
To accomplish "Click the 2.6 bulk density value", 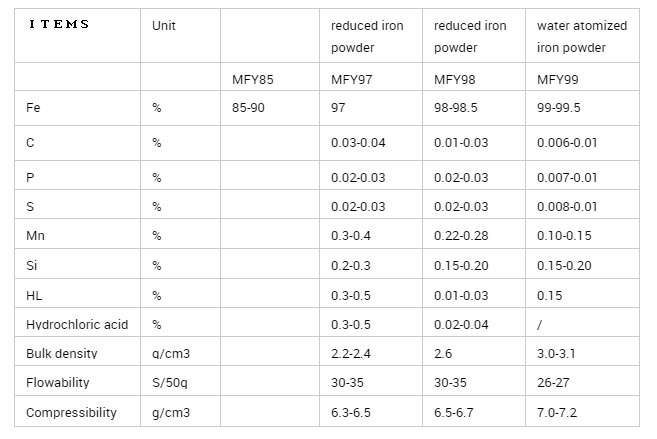I will (443, 354).
